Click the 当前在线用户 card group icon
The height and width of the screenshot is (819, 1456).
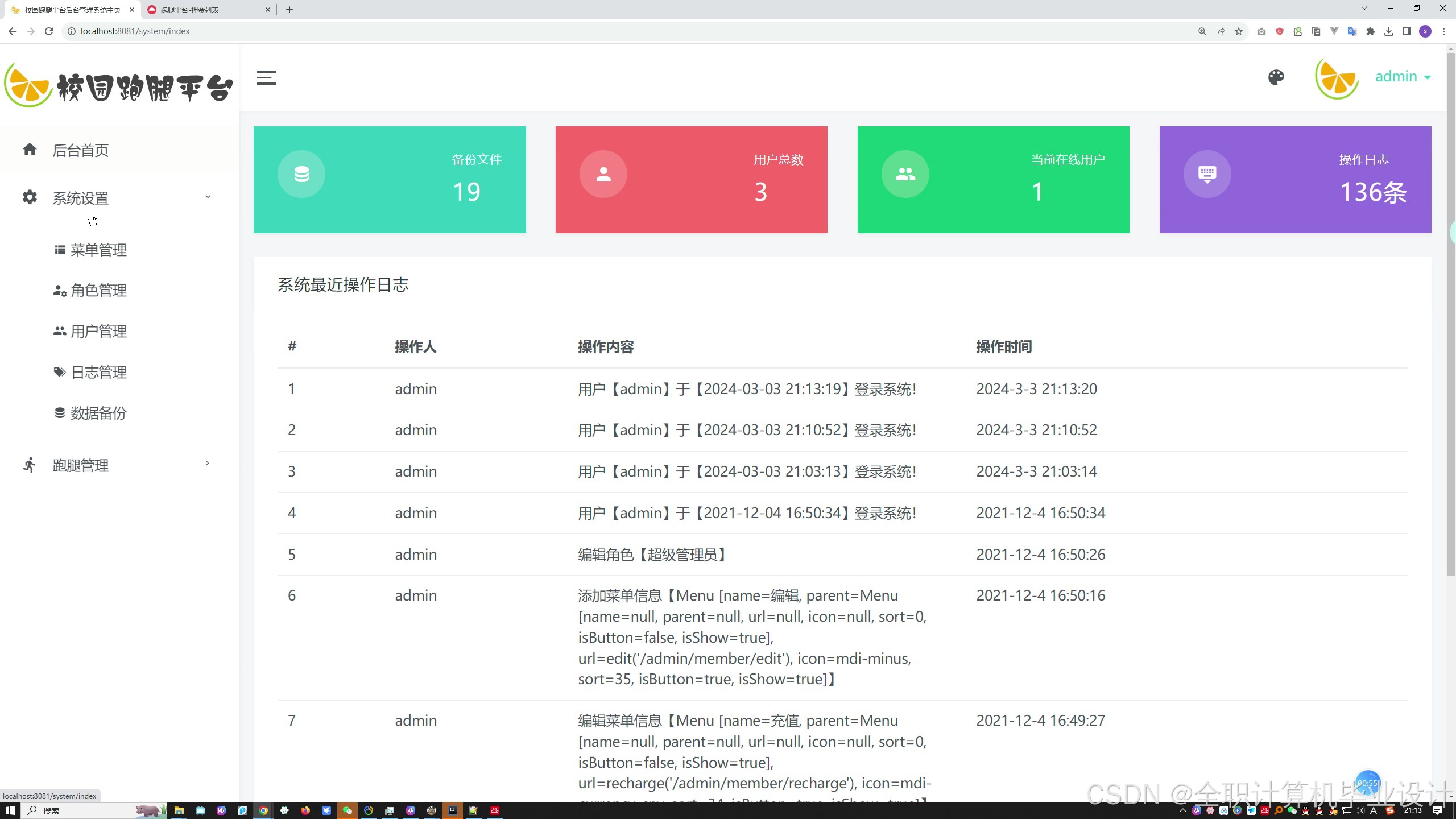point(905,174)
